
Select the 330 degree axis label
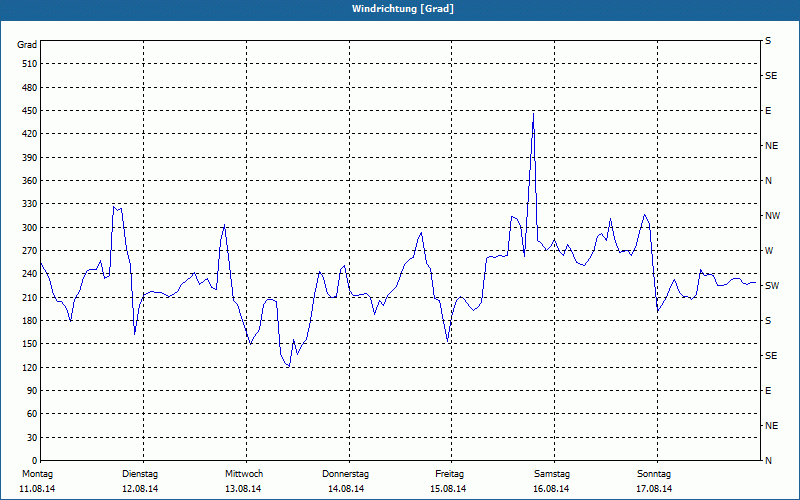pos(30,204)
